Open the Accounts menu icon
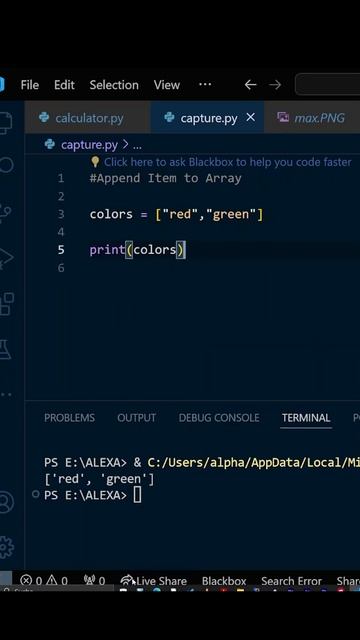This screenshot has width=360, height=640. [x=6, y=502]
